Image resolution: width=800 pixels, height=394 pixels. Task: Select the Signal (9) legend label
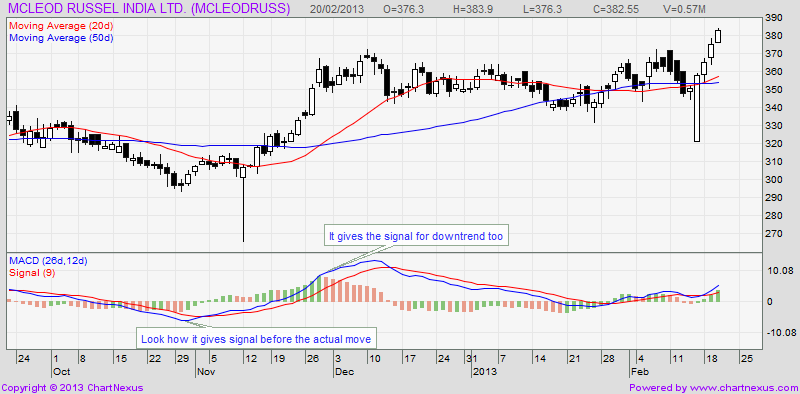click(32, 273)
